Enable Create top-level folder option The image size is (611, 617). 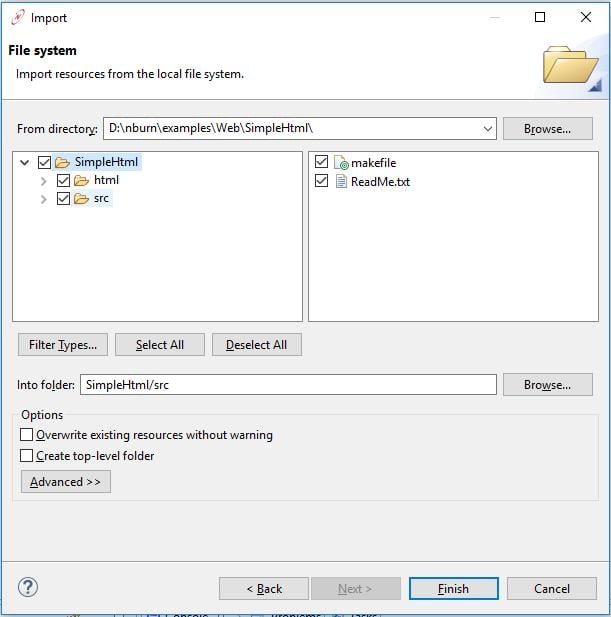point(27,455)
